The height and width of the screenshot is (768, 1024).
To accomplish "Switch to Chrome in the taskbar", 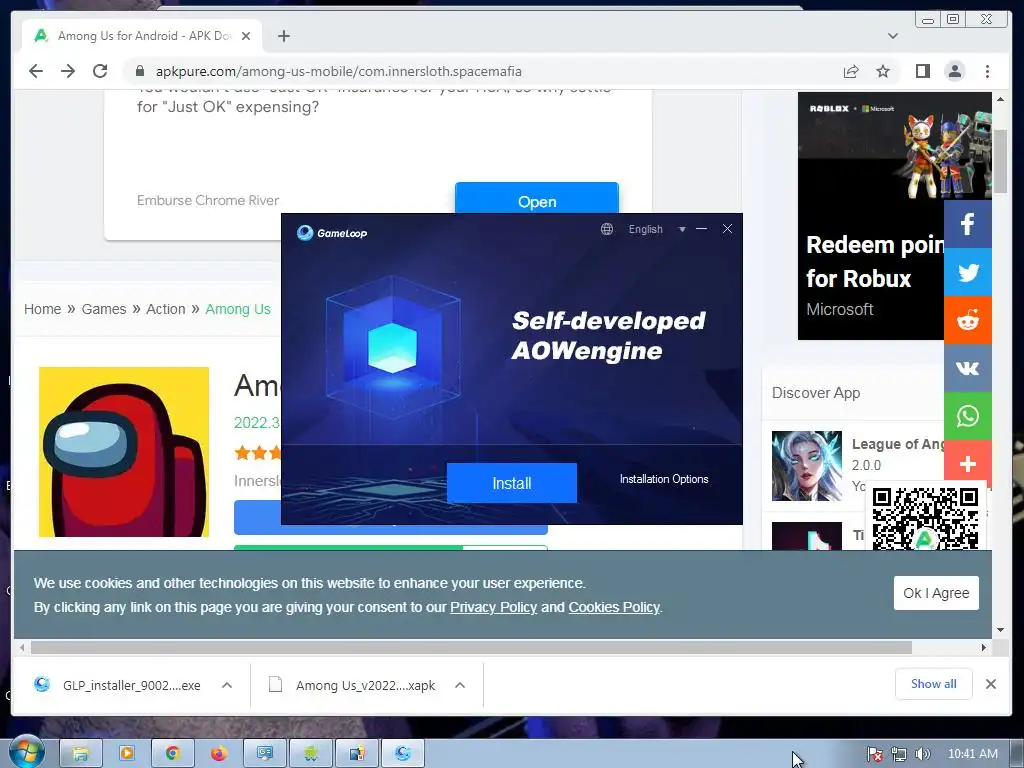I will (172, 754).
